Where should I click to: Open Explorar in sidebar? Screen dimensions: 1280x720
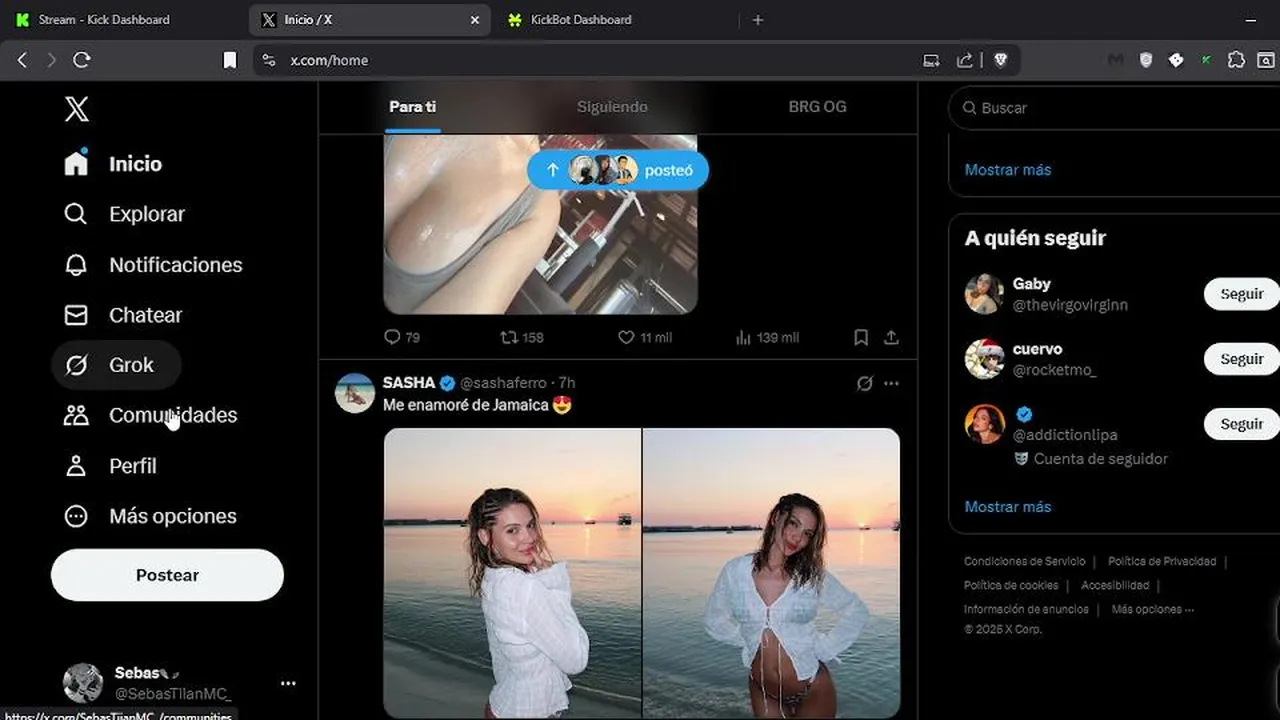124,214
